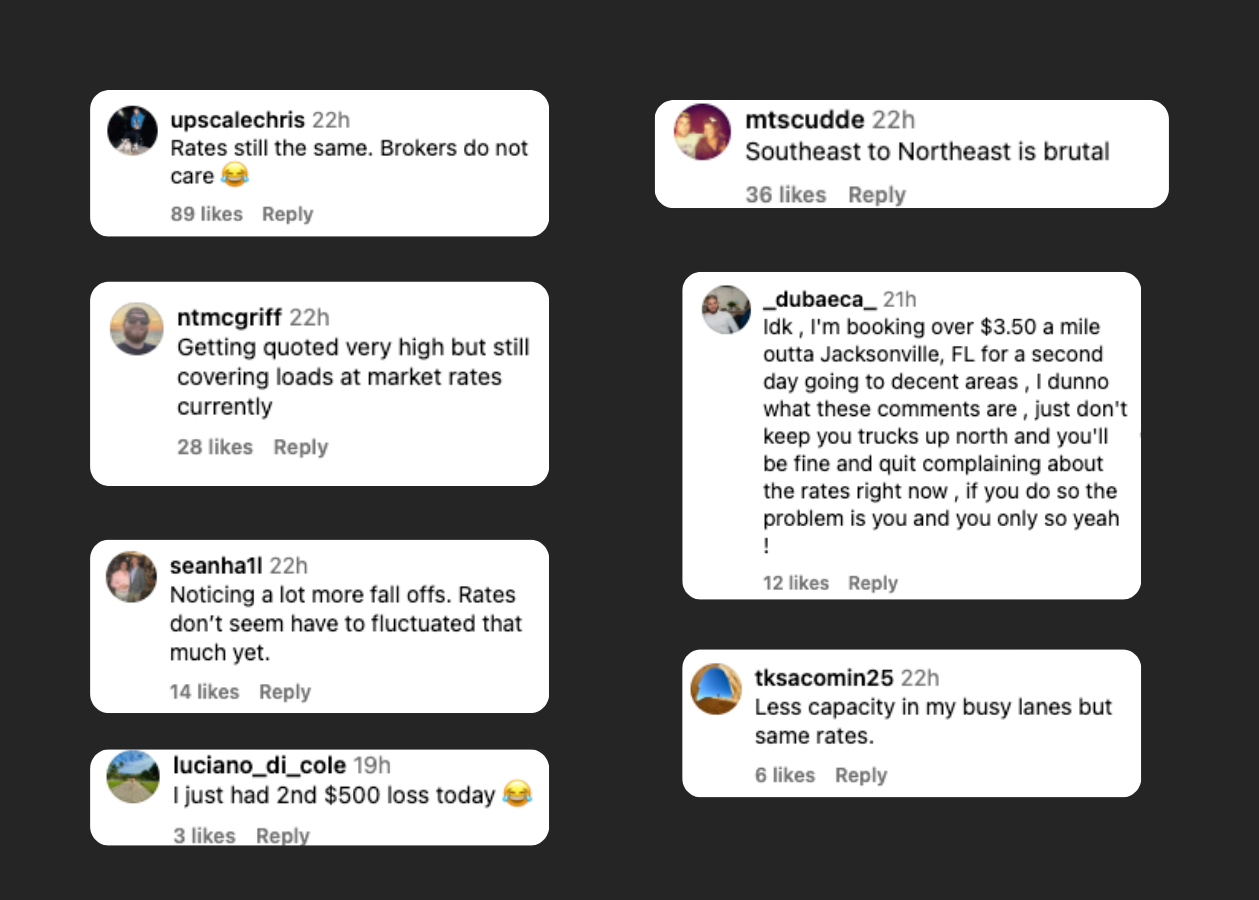Click upscalechris profile avatar
The image size is (1259, 900).
133,130
